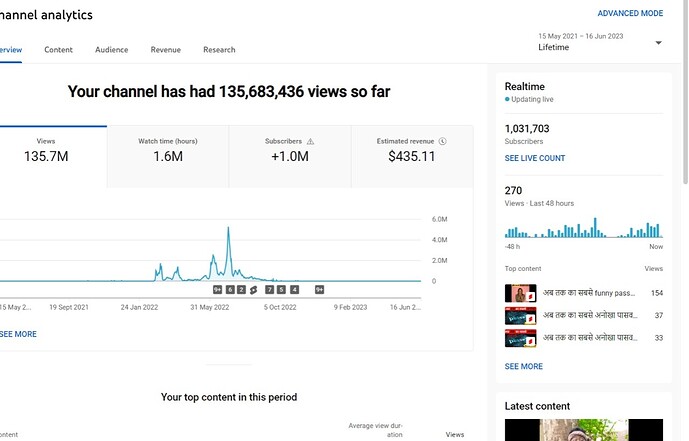The width and height of the screenshot is (689, 441).
Task: Click the Latest content video thumbnail
Action: tap(584, 430)
